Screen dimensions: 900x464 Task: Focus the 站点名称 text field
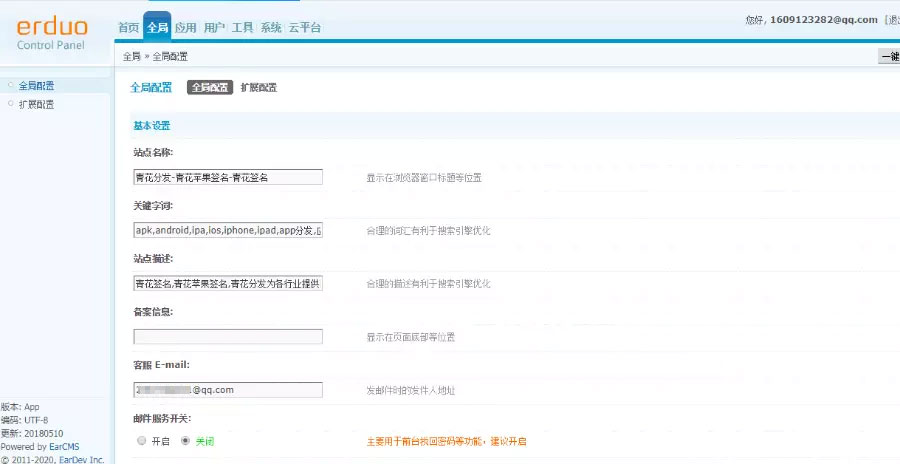228,177
